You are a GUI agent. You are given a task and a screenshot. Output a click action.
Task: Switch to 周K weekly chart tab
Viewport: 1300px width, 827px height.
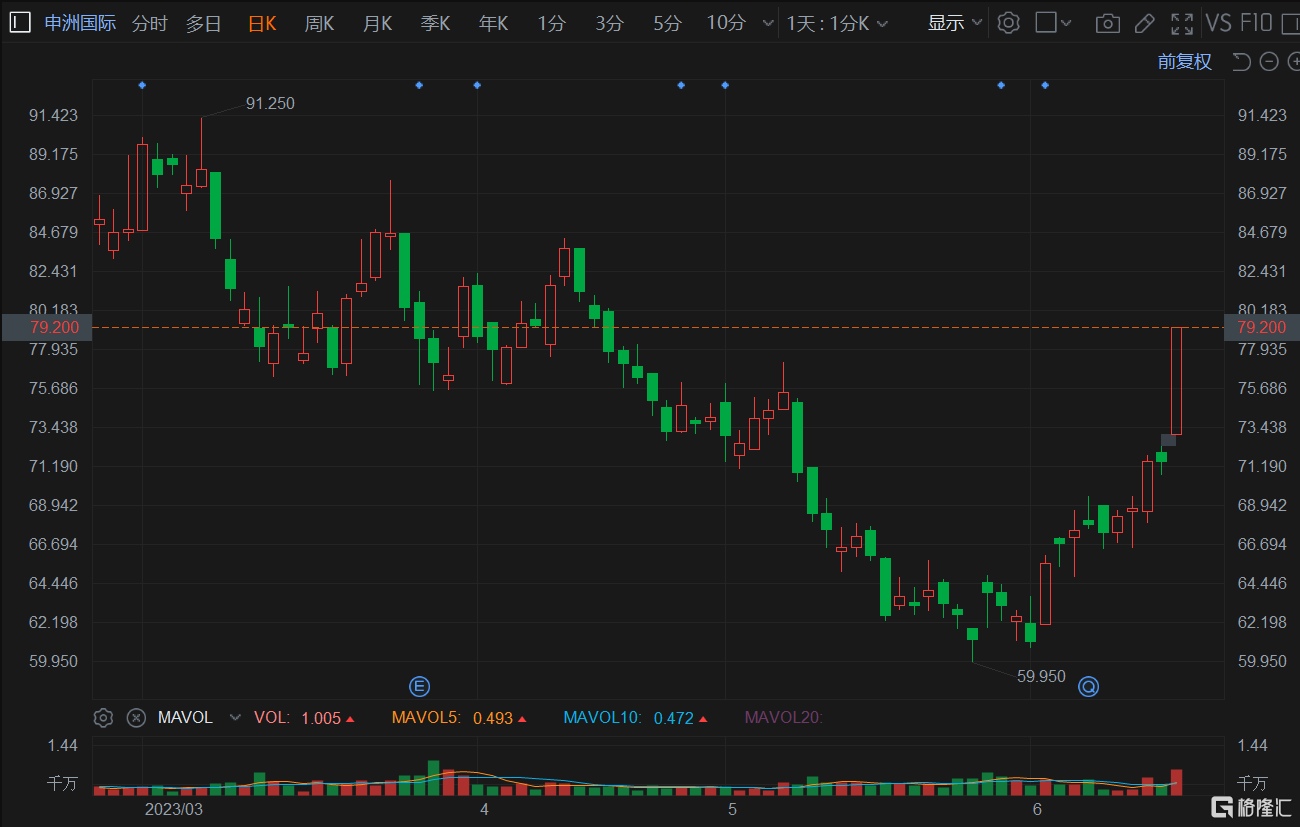tap(319, 23)
